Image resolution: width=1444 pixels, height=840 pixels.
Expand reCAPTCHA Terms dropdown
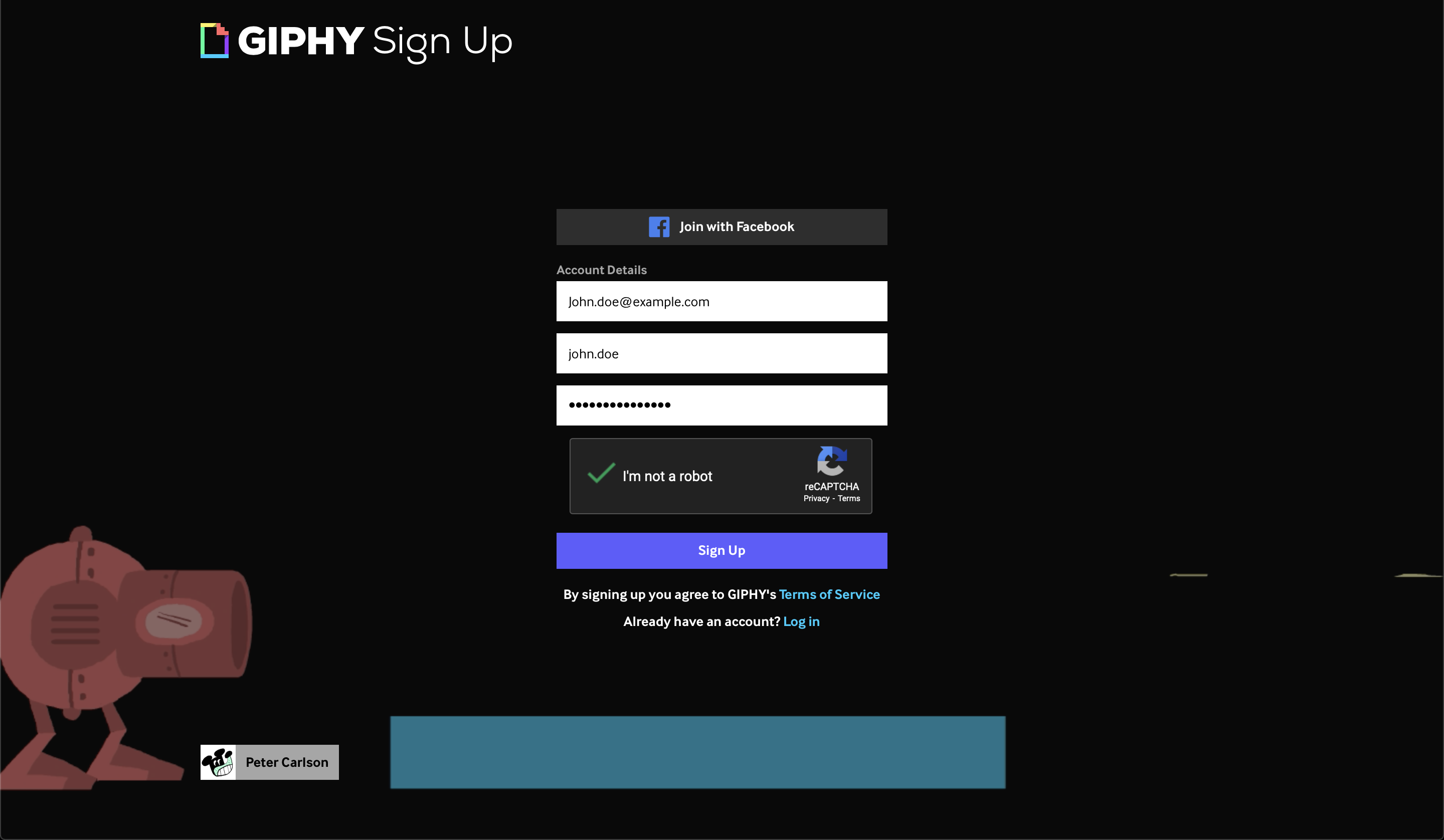coord(847,498)
